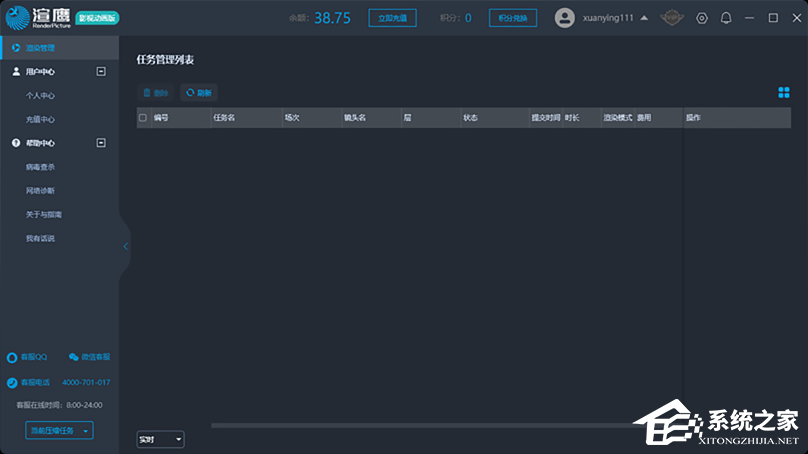Collapse the 帮助中心 section
Viewport: 808px width, 454px height.
tap(101, 143)
